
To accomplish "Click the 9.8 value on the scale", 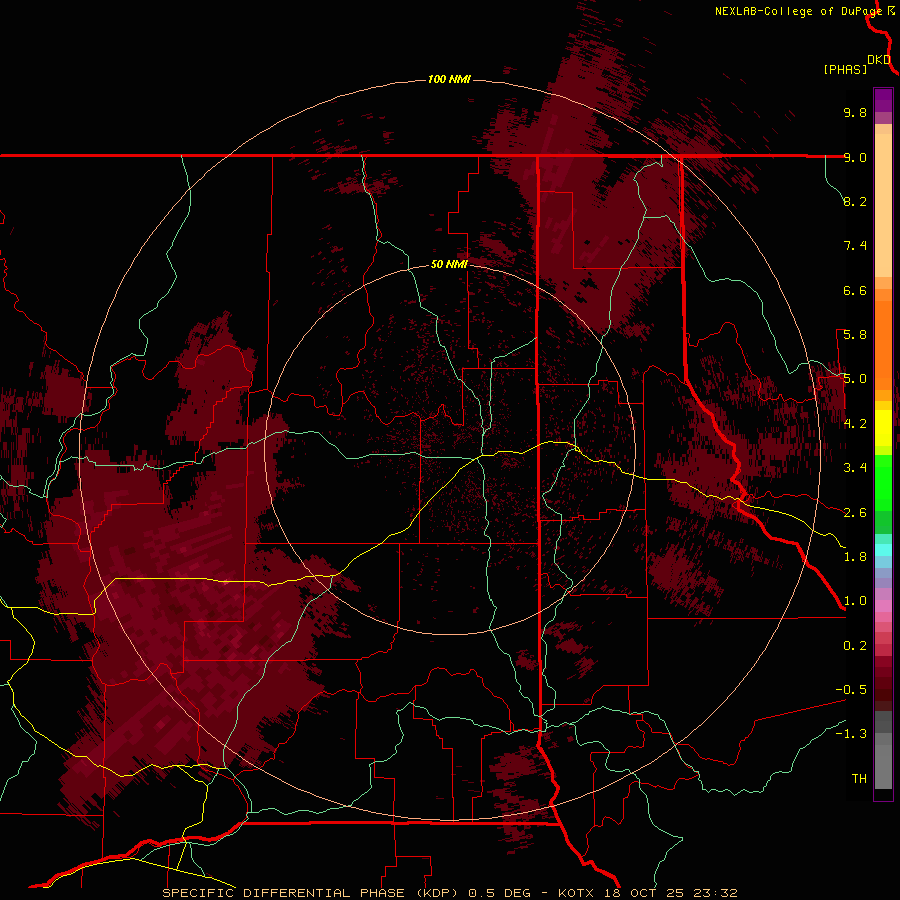I will click(855, 112).
